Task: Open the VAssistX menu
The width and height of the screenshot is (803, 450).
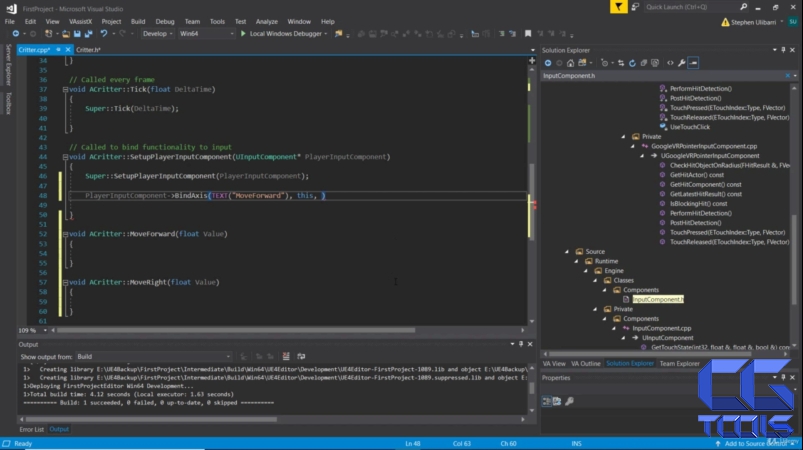Action: (x=80, y=22)
